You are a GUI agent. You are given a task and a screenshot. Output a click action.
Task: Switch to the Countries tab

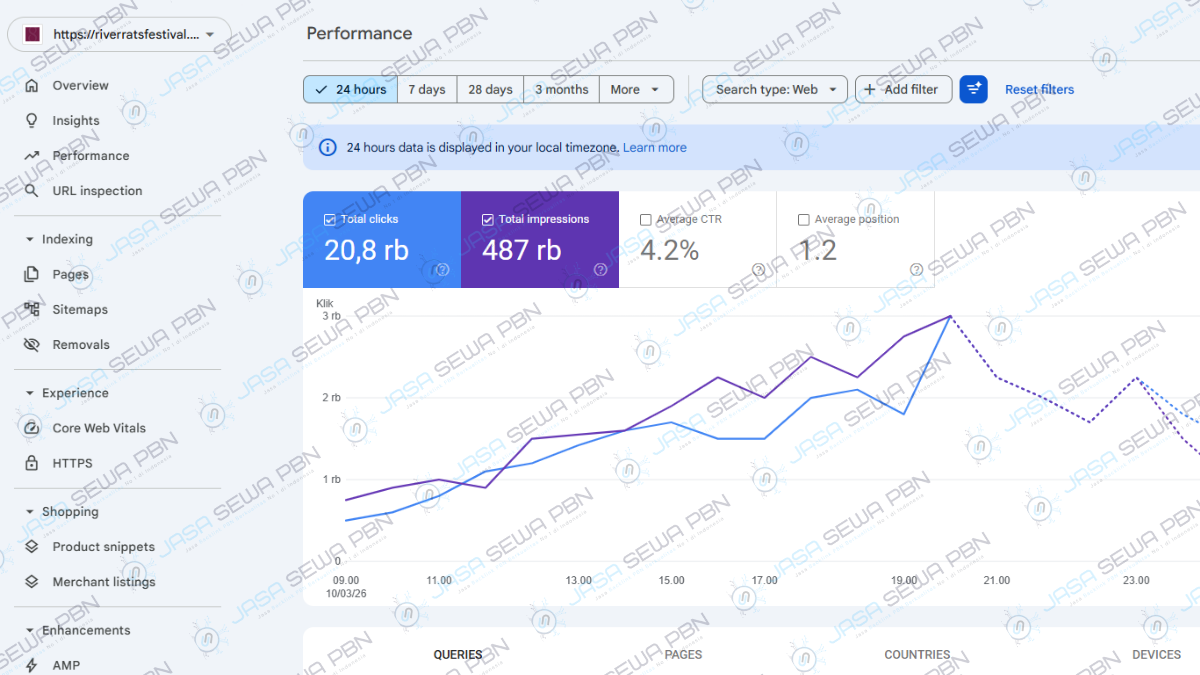click(917, 655)
